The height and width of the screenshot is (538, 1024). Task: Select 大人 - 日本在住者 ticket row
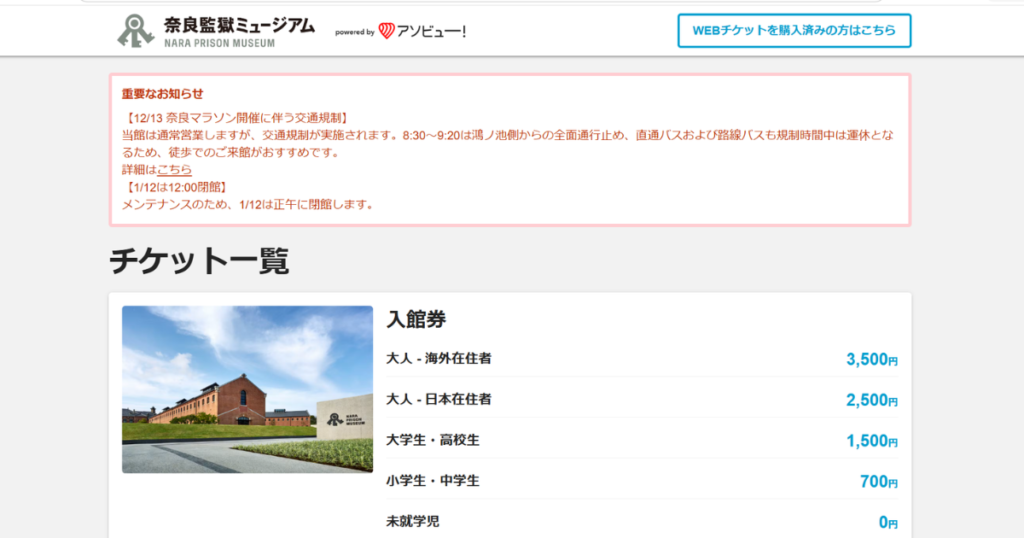pyautogui.click(x=642, y=400)
